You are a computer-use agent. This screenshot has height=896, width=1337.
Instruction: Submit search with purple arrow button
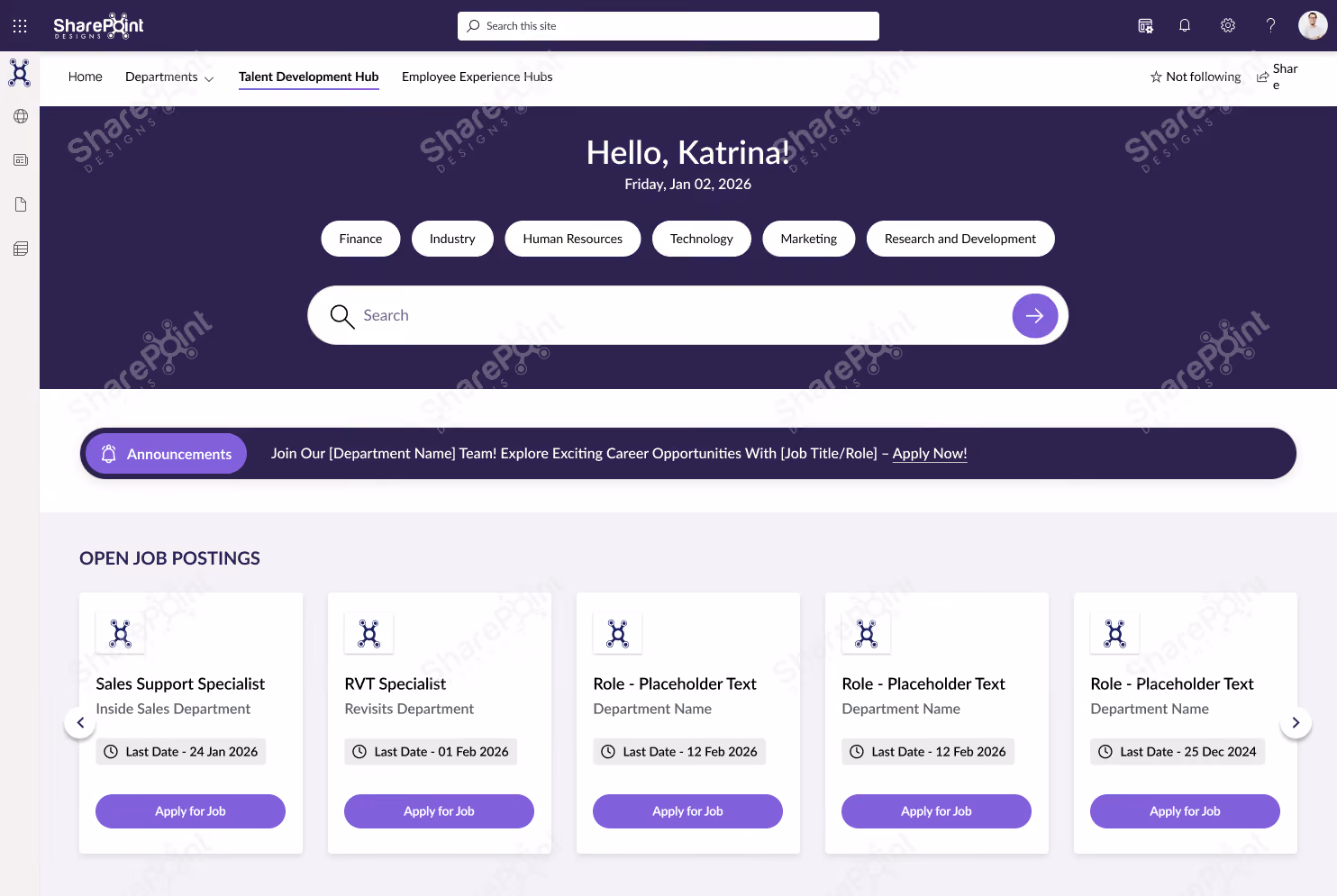click(1035, 315)
